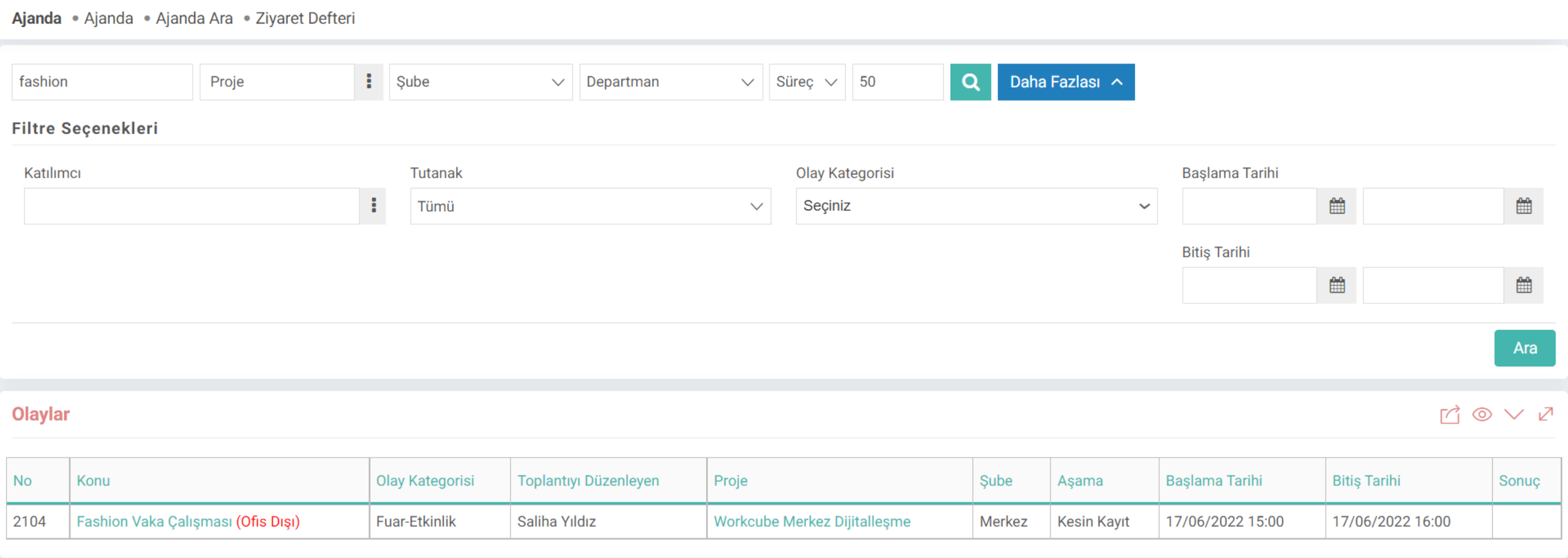Click the Katılımcı input field
This screenshot has width=1568, height=558.
(192, 206)
